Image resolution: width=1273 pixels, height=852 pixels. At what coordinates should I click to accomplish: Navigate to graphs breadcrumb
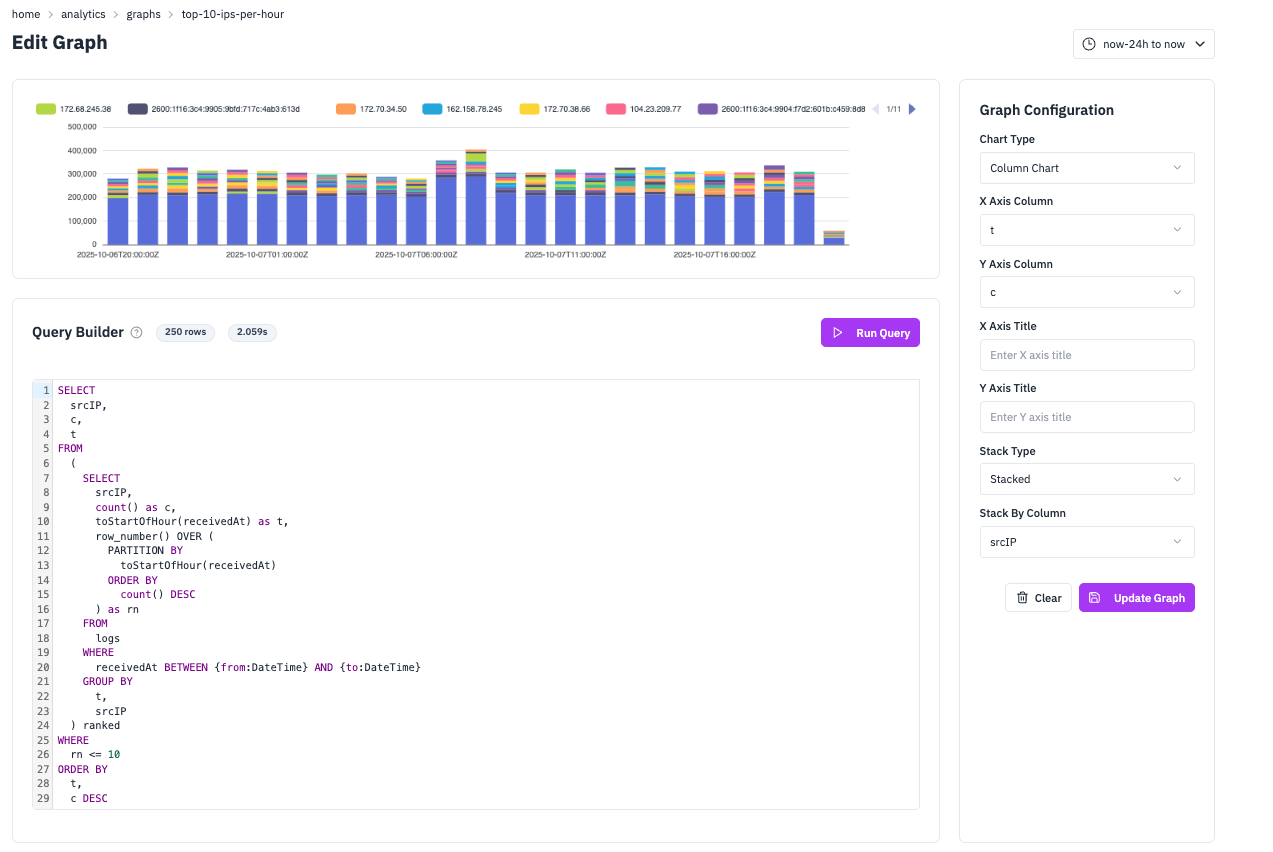[x=143, y=15]
